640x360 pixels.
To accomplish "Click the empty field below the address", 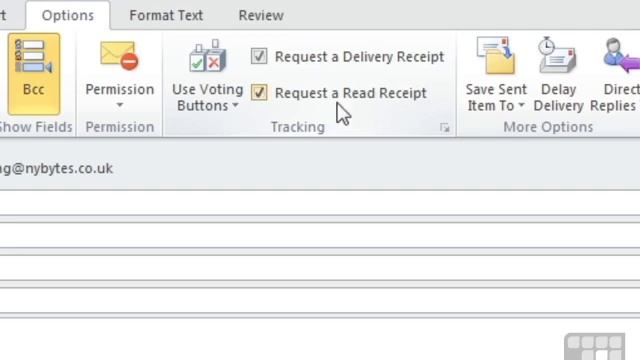I will pos(320,202).
